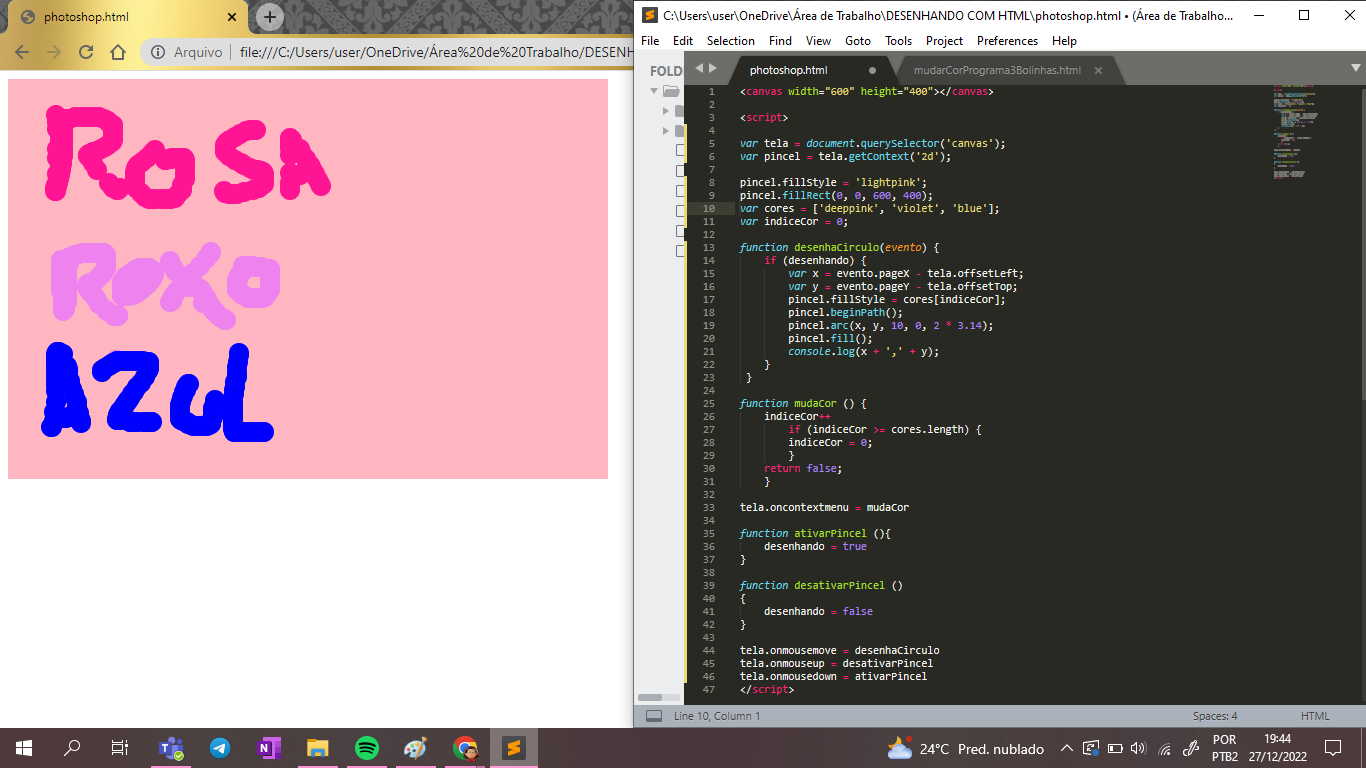Viewport: 1366px width, 768px height.
Task: Click the 'return false;' code line
Action: pyautogui.click(x=803, y=468)
